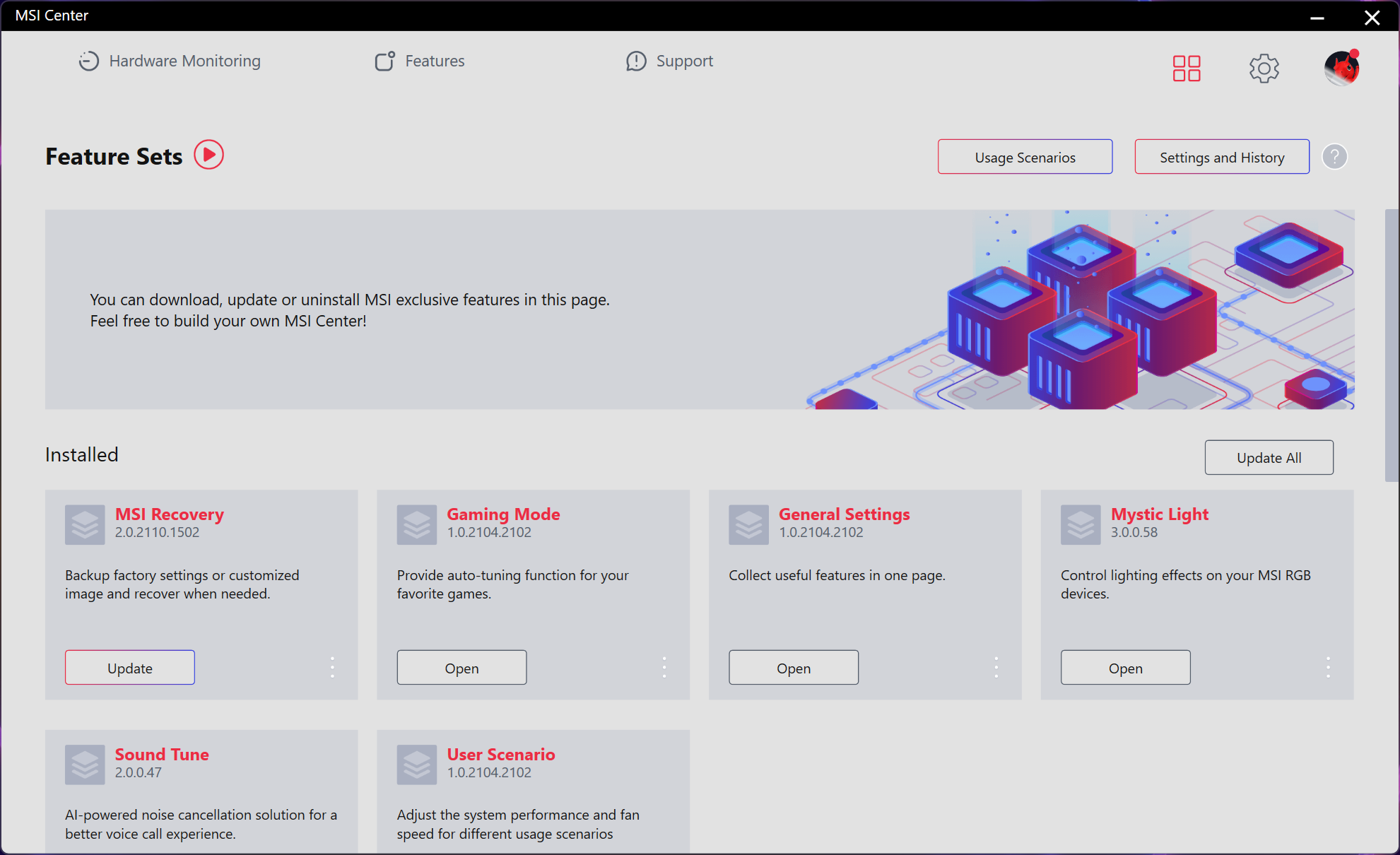This screenshot has height=855, width=1400.
Task: Update the MSI Recovery feature
Action: 130,668
